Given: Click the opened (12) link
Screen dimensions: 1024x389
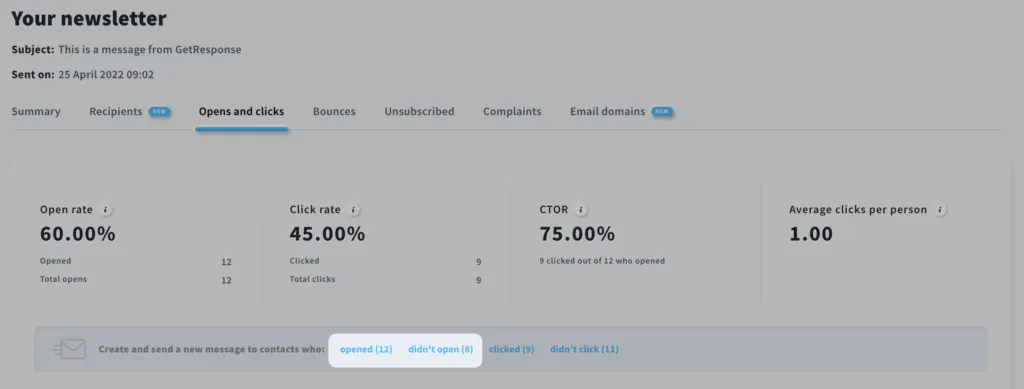Looking at the screenshot, I should point(366,349).
